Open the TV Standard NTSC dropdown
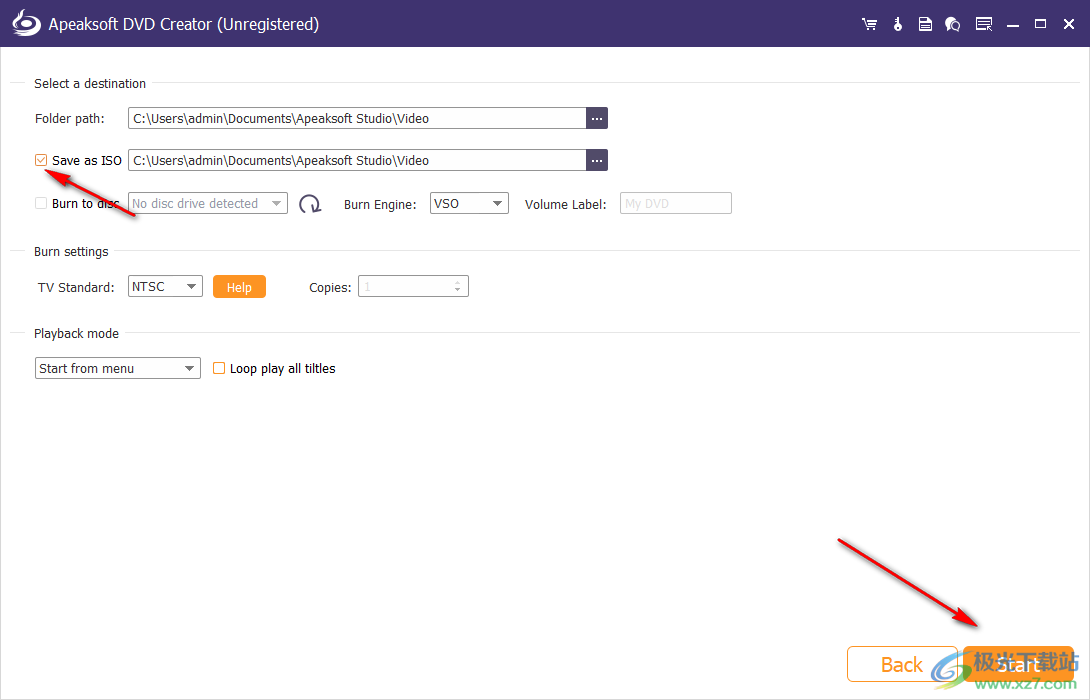 (165, 286)
